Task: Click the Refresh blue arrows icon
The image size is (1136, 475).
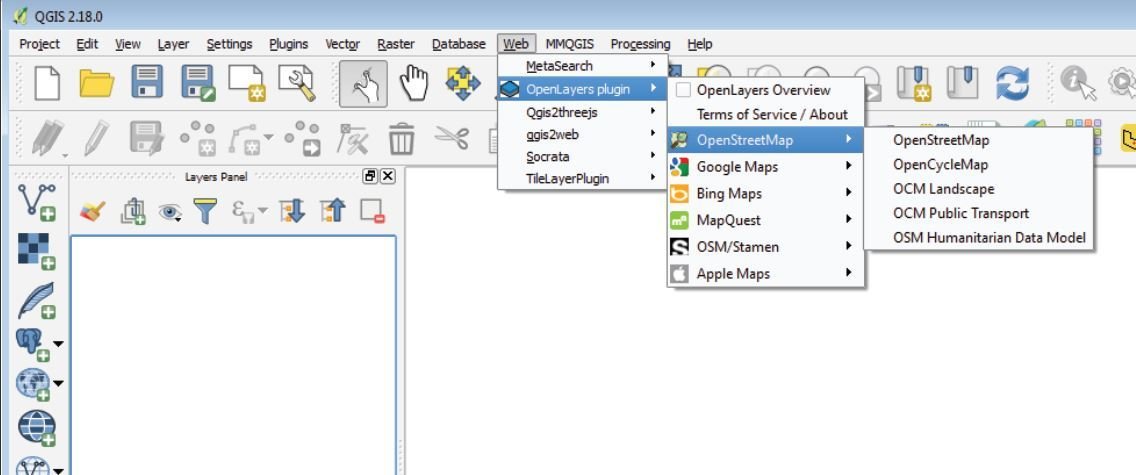Action: pos(1012,83)
